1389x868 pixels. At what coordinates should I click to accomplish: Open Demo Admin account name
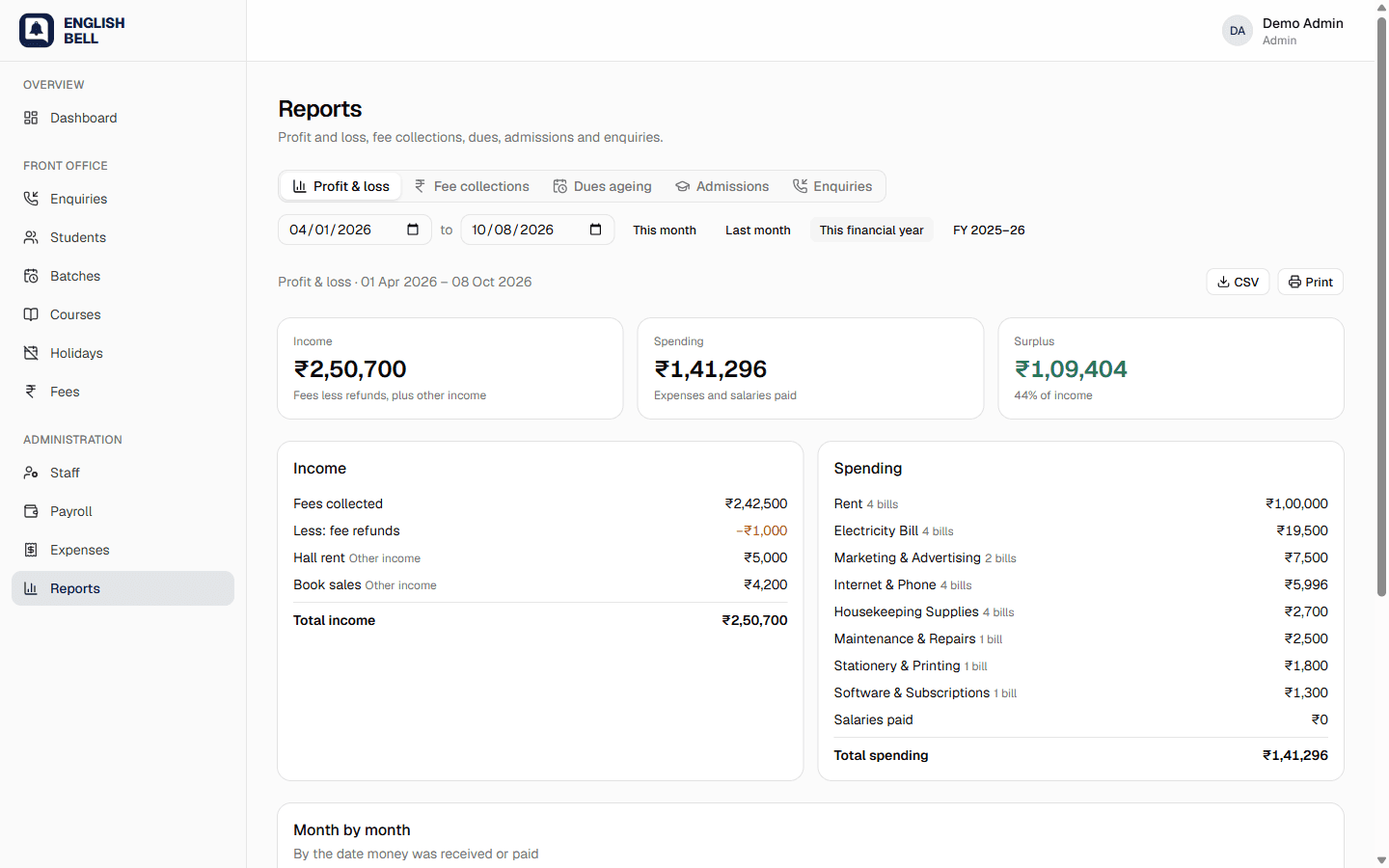pos(1303,23)
